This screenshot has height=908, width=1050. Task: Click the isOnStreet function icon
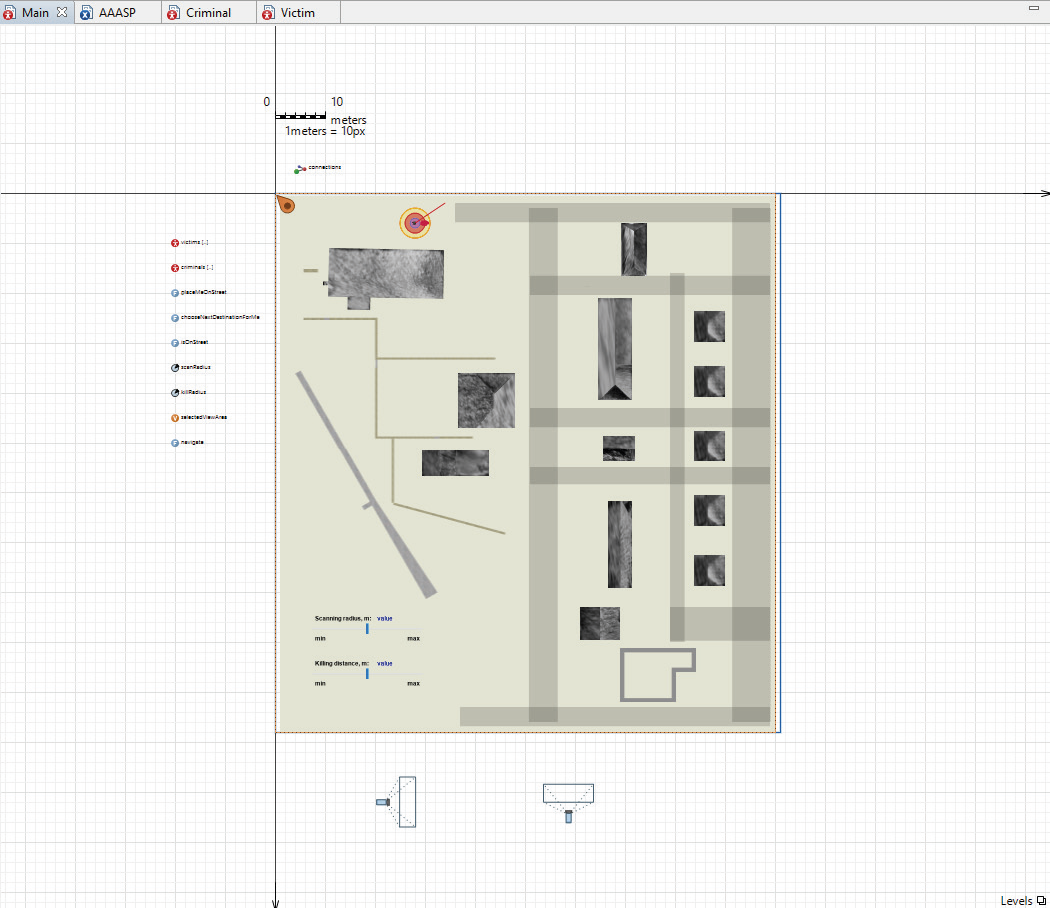point(174,343)
